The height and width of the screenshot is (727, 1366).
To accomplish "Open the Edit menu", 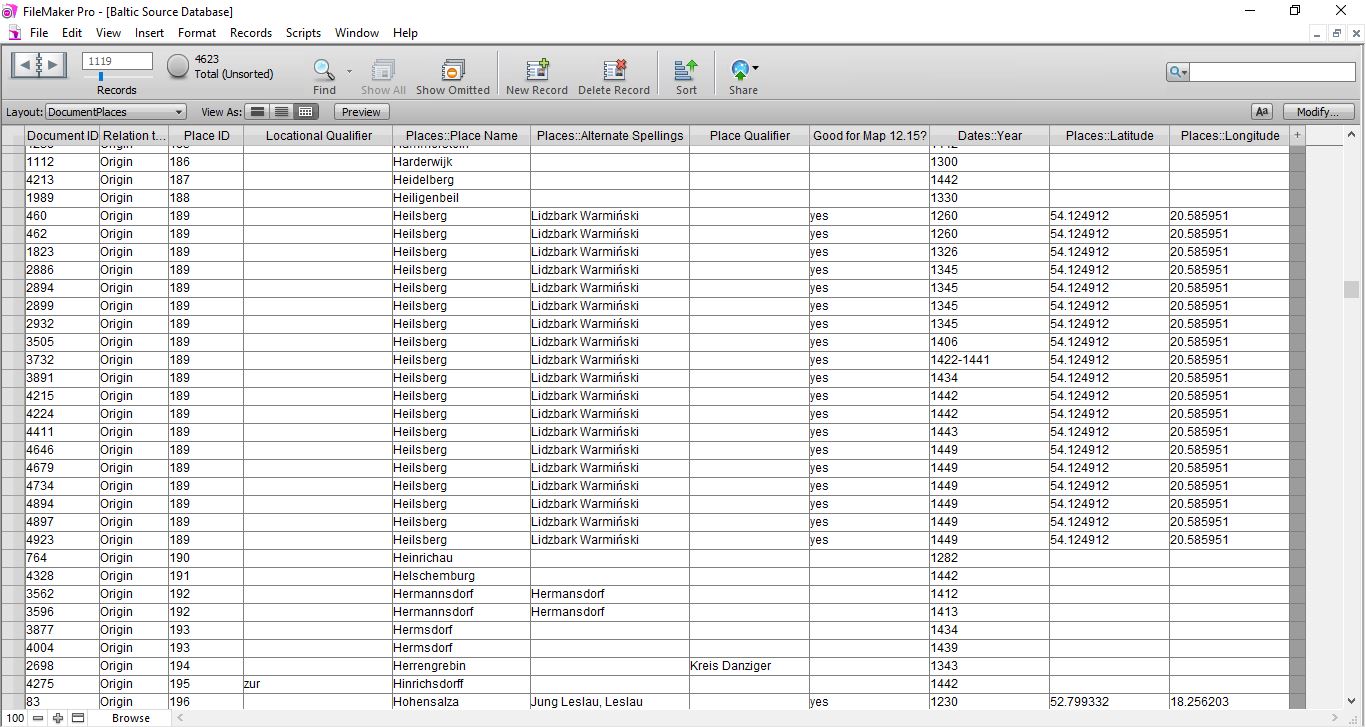I will (72, 33).
